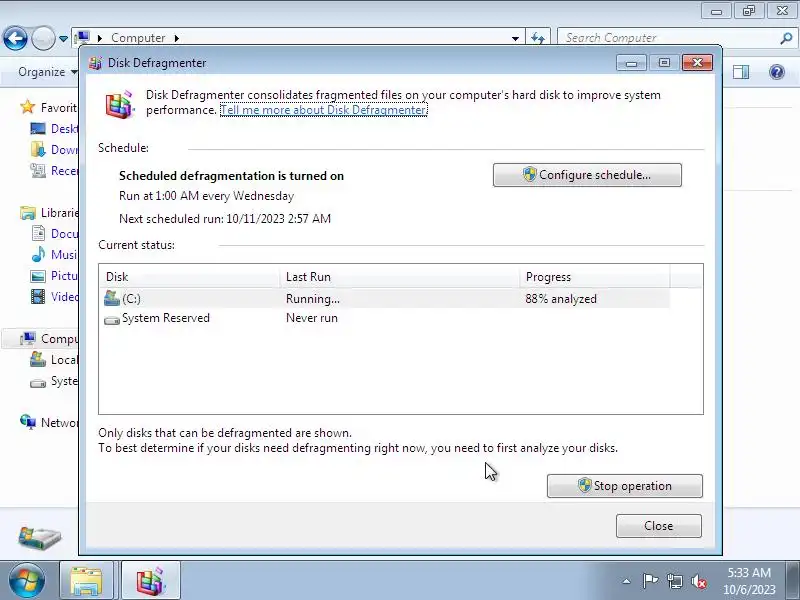
Task: Click the Favorites star icon
Action: [28, 107]
